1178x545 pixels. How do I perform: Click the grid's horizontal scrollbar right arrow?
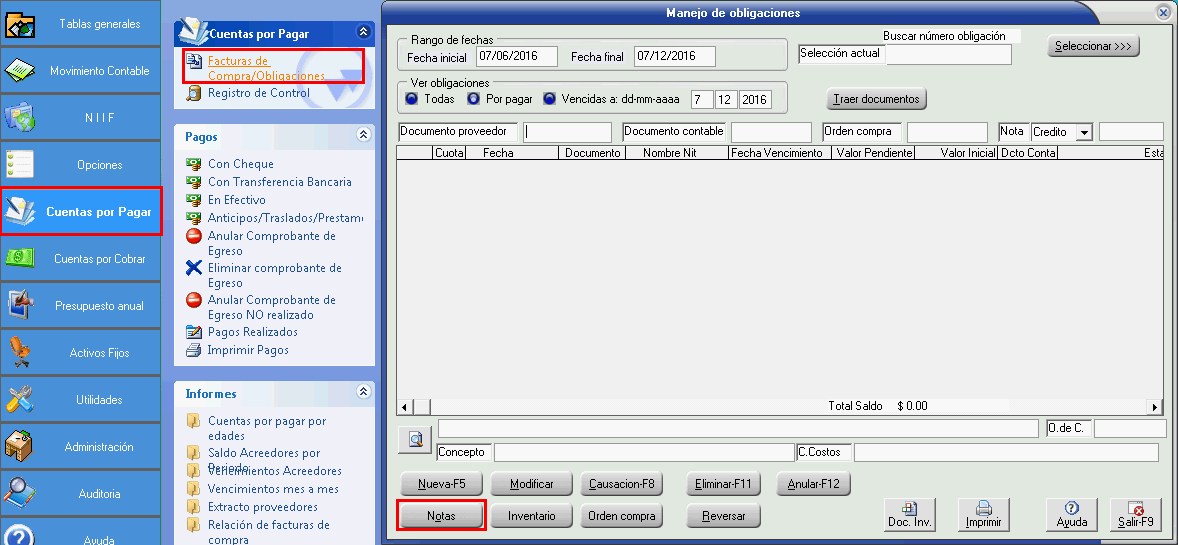(1155, 407)
